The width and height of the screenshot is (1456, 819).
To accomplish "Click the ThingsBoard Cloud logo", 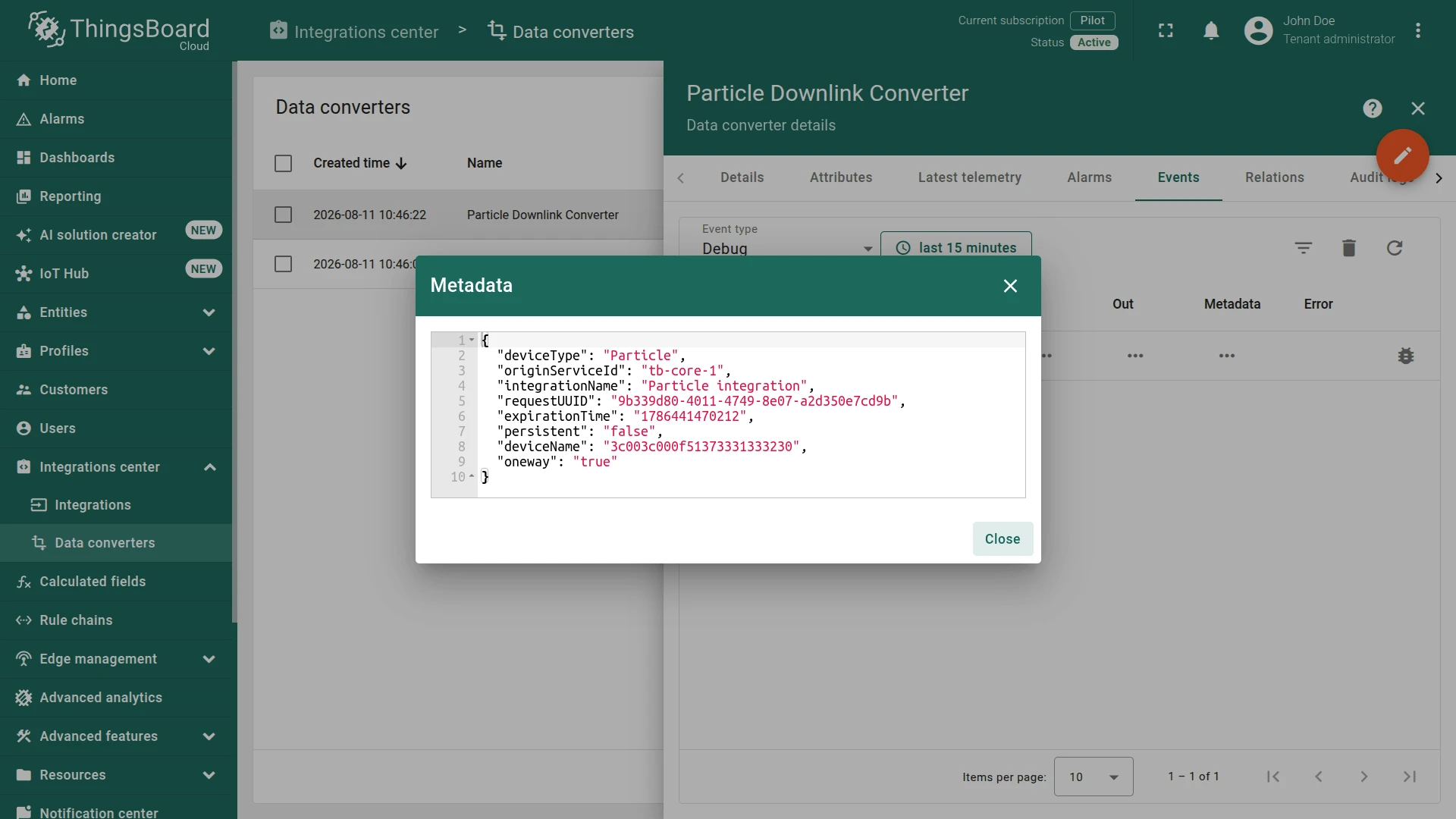I will [119, 30].
